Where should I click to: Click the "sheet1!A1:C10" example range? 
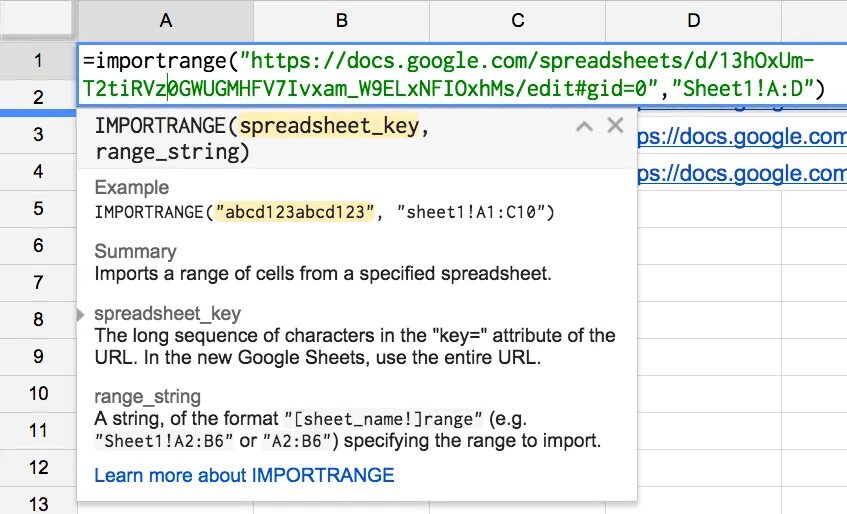coord(470,212)
